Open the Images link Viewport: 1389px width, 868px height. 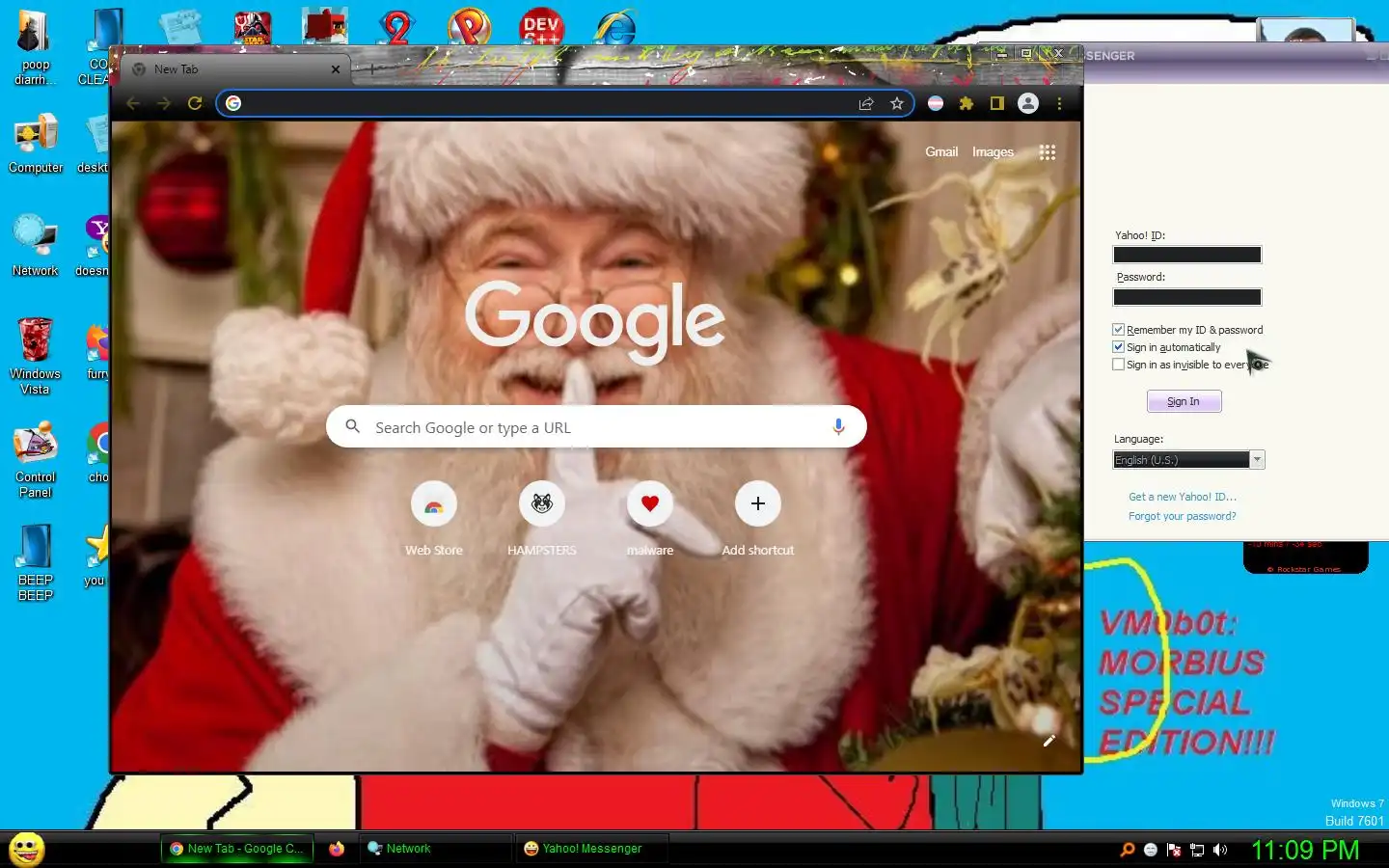click(x=993, y=152)
